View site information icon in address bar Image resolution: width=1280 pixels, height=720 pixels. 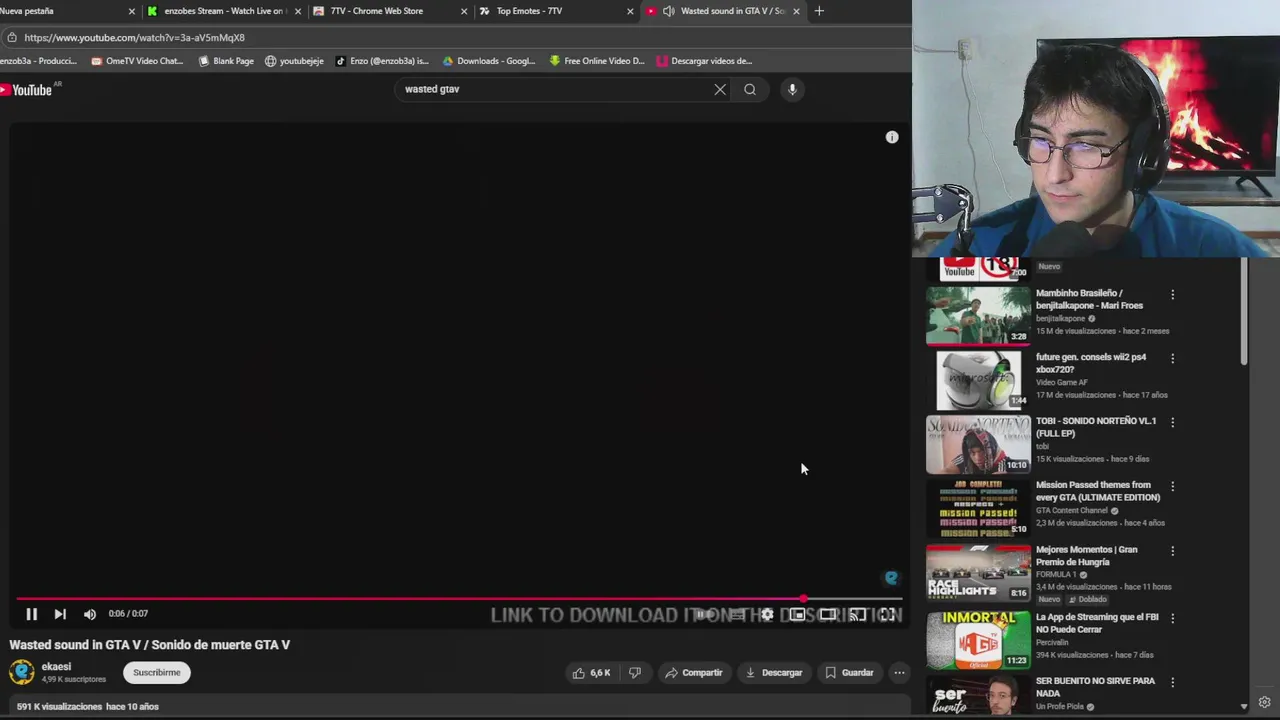tap(11, 38)
